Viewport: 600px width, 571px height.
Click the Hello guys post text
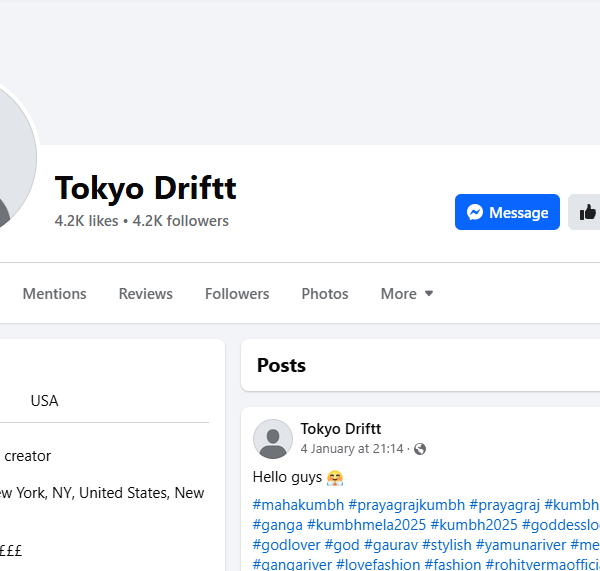287,477
